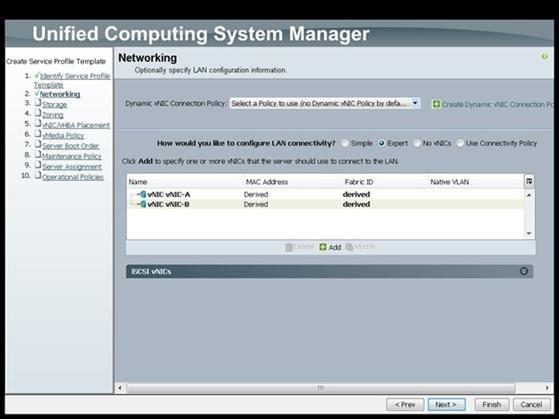Click the derived Fabric ID for vNIC-B
559x419 pixels.
point(357,204)
